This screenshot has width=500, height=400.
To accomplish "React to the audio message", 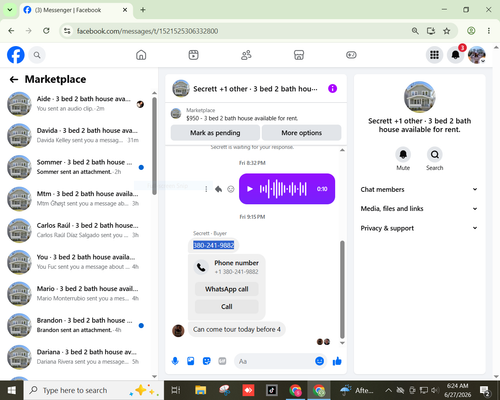I will [x=230, y=189].
